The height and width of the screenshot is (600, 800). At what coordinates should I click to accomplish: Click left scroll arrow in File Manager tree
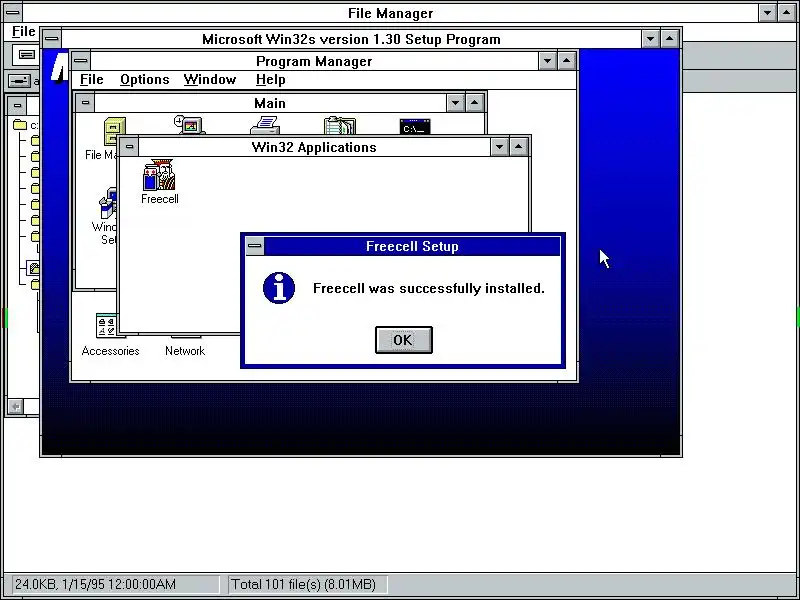coord(16,407)
